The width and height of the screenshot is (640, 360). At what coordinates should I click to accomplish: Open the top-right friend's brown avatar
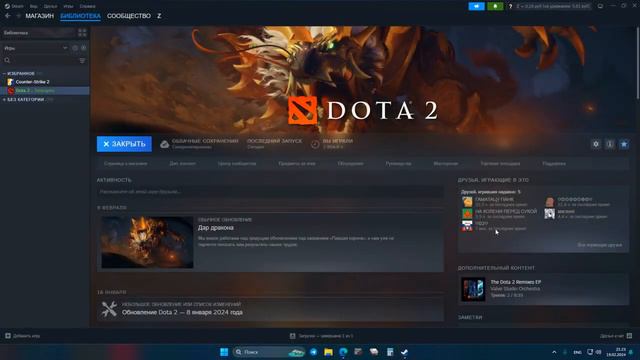coord(550,202)
